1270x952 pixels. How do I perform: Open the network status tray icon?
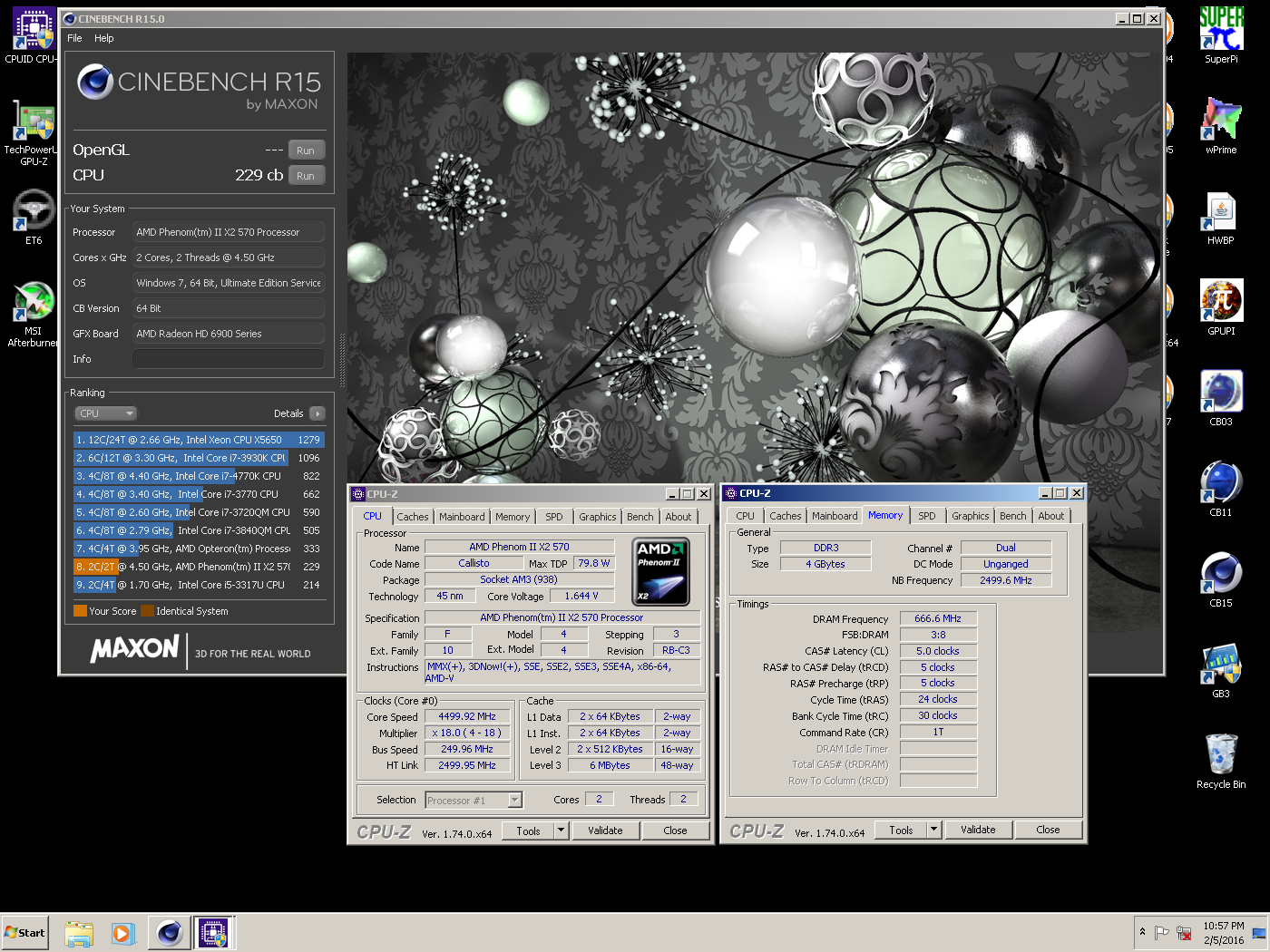(x=1184, y=932)
